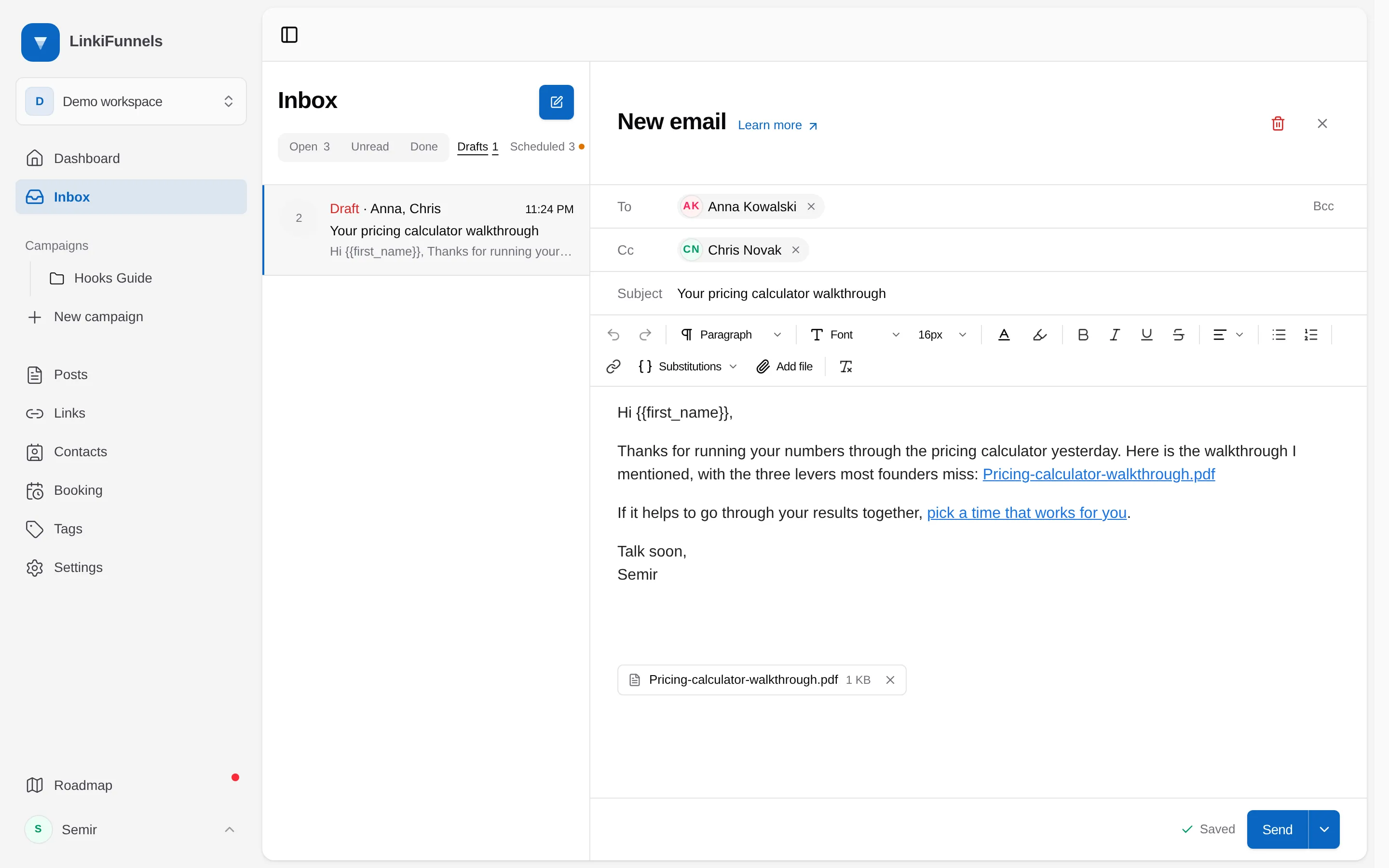The width and height of the screenshot is (1389, 868).
Task: Close the New email pane
Action: 1322,123
